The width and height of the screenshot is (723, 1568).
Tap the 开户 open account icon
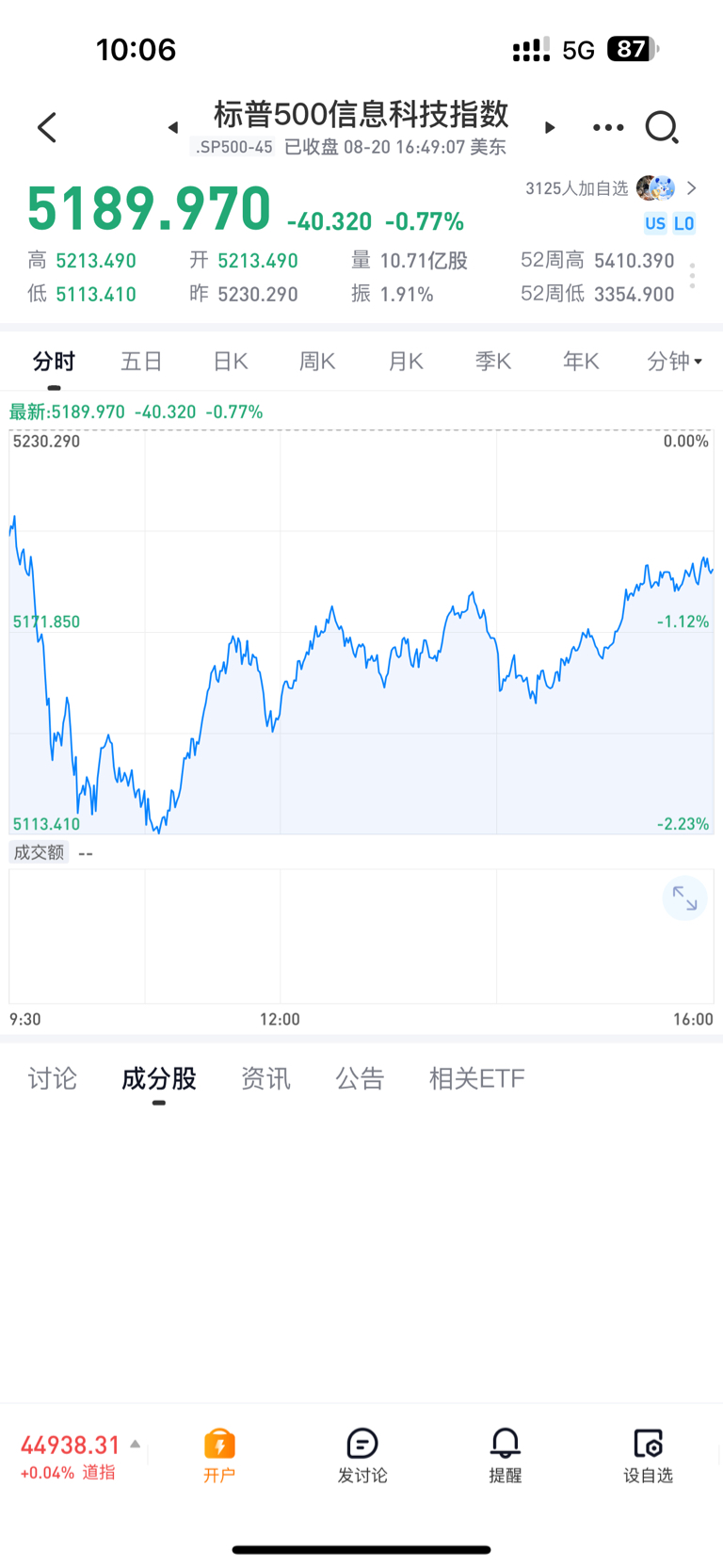219,1455
